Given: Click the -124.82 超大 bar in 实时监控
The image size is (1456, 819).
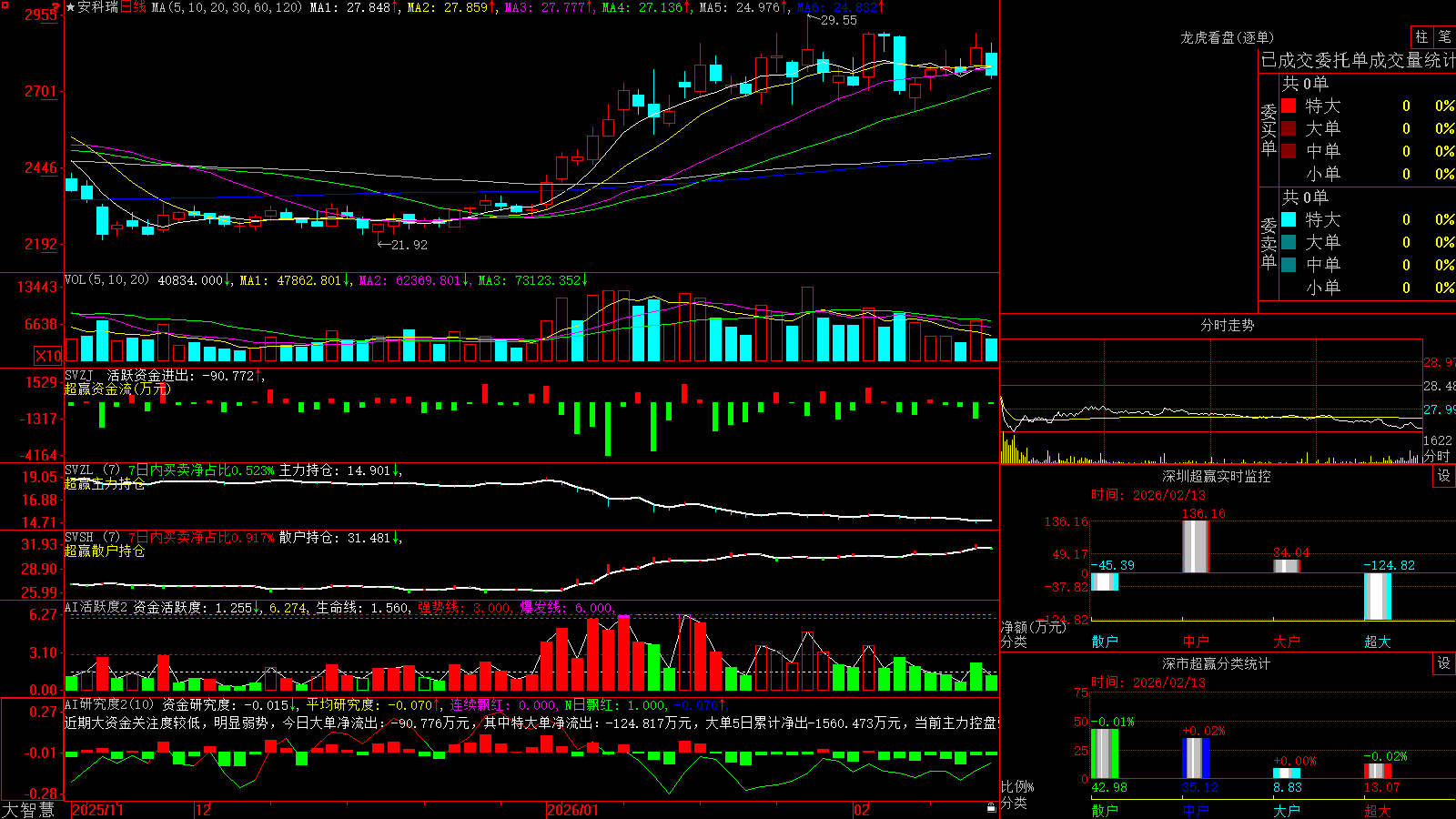Looking at the screenshot, I should click(x=1378, y=596).
